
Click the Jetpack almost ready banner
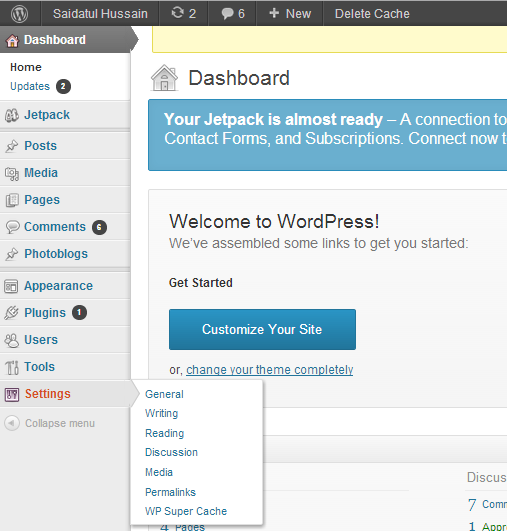point(328,135)
